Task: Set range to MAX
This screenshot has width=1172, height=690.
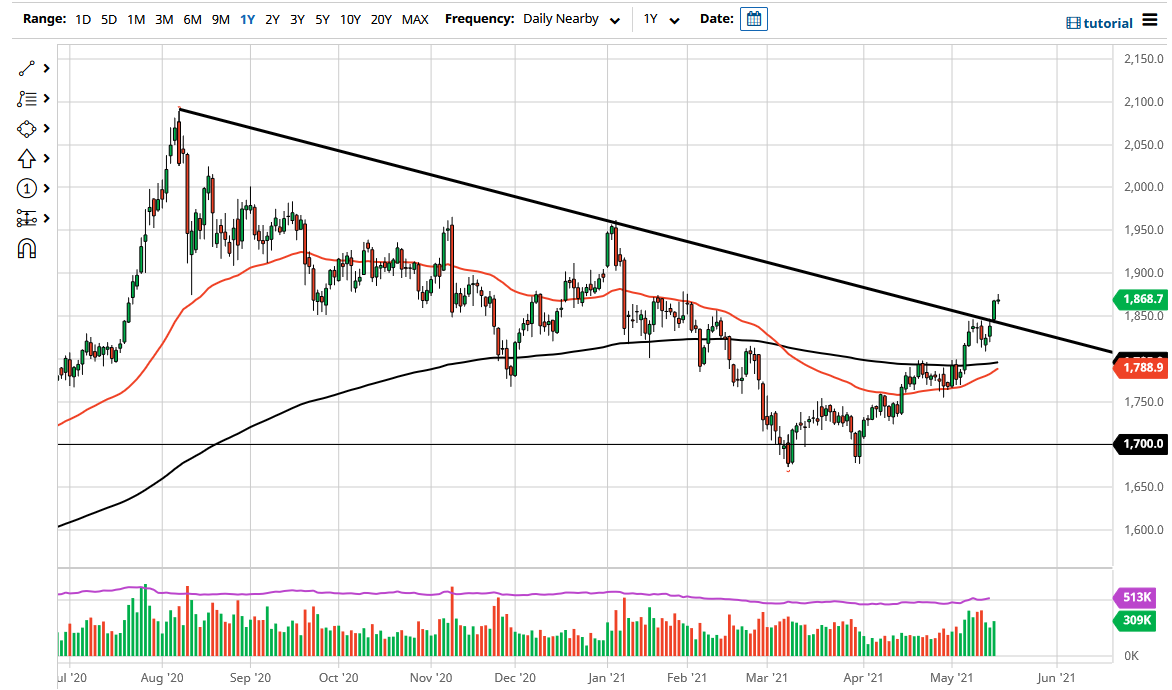Action: 415,19
